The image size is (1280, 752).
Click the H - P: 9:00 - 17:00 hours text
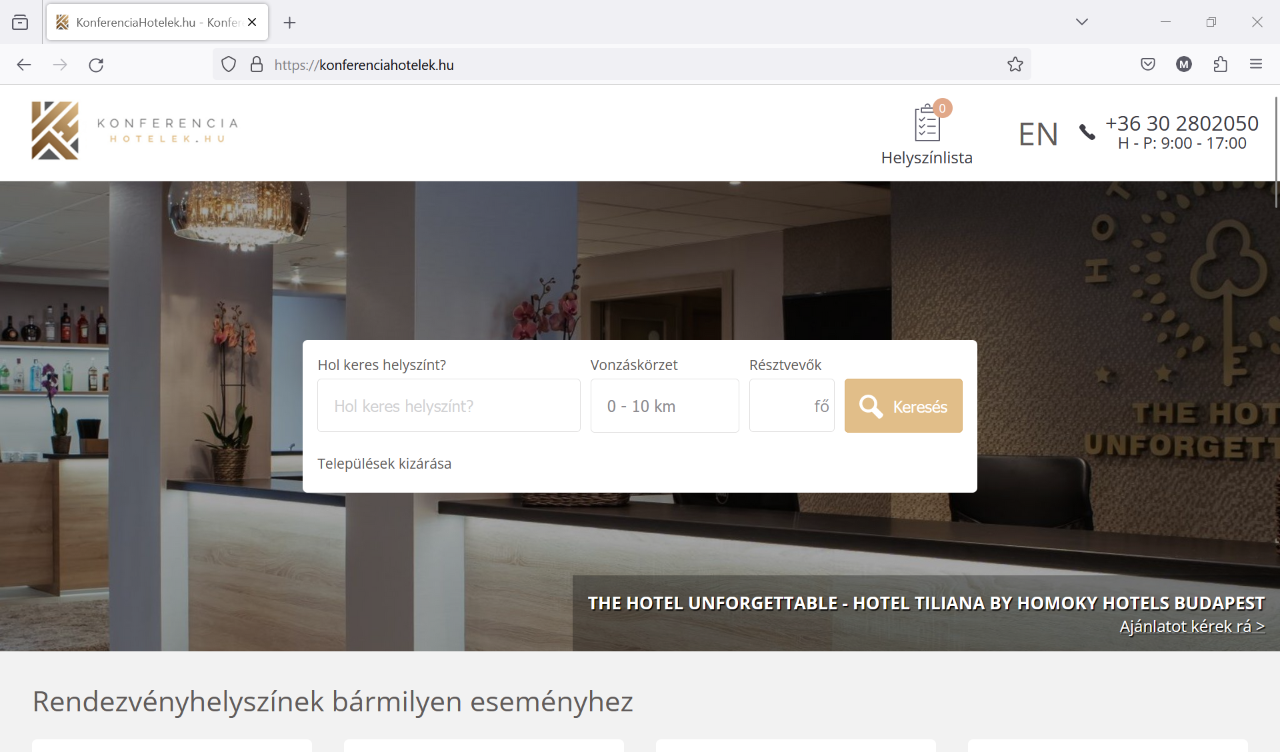click(1182, 143)
